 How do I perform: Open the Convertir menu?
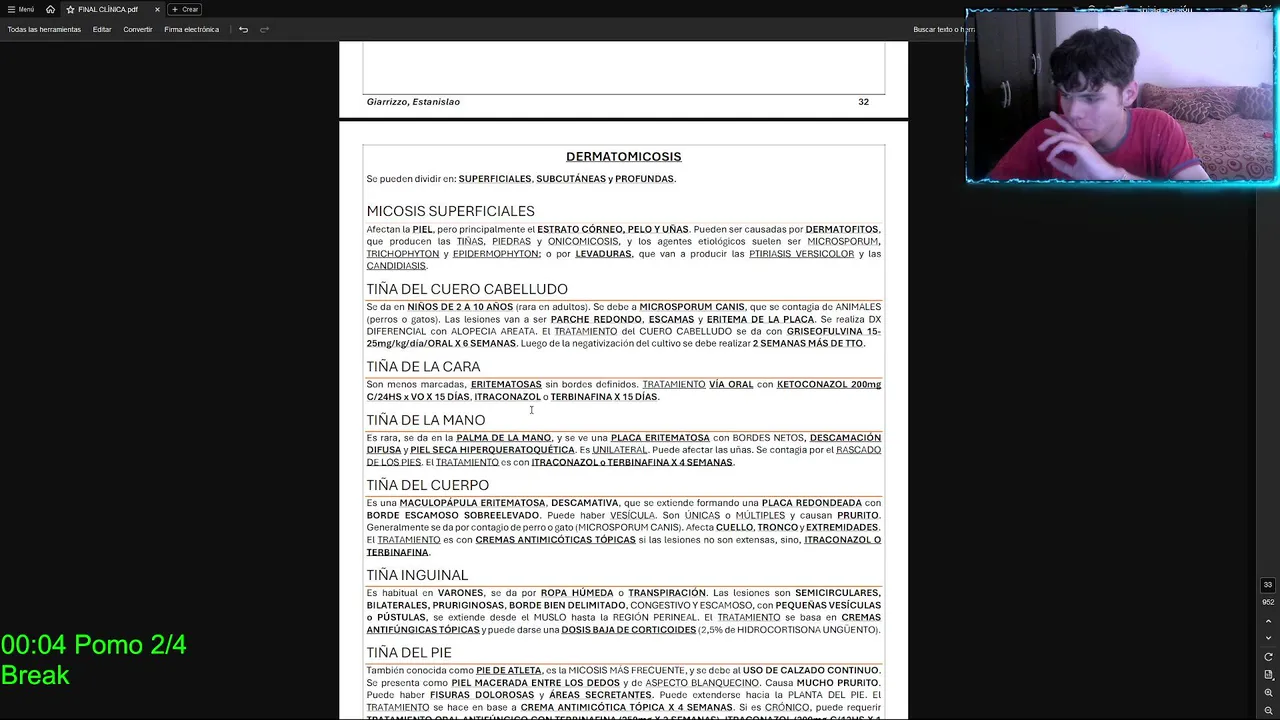(138, 29)
